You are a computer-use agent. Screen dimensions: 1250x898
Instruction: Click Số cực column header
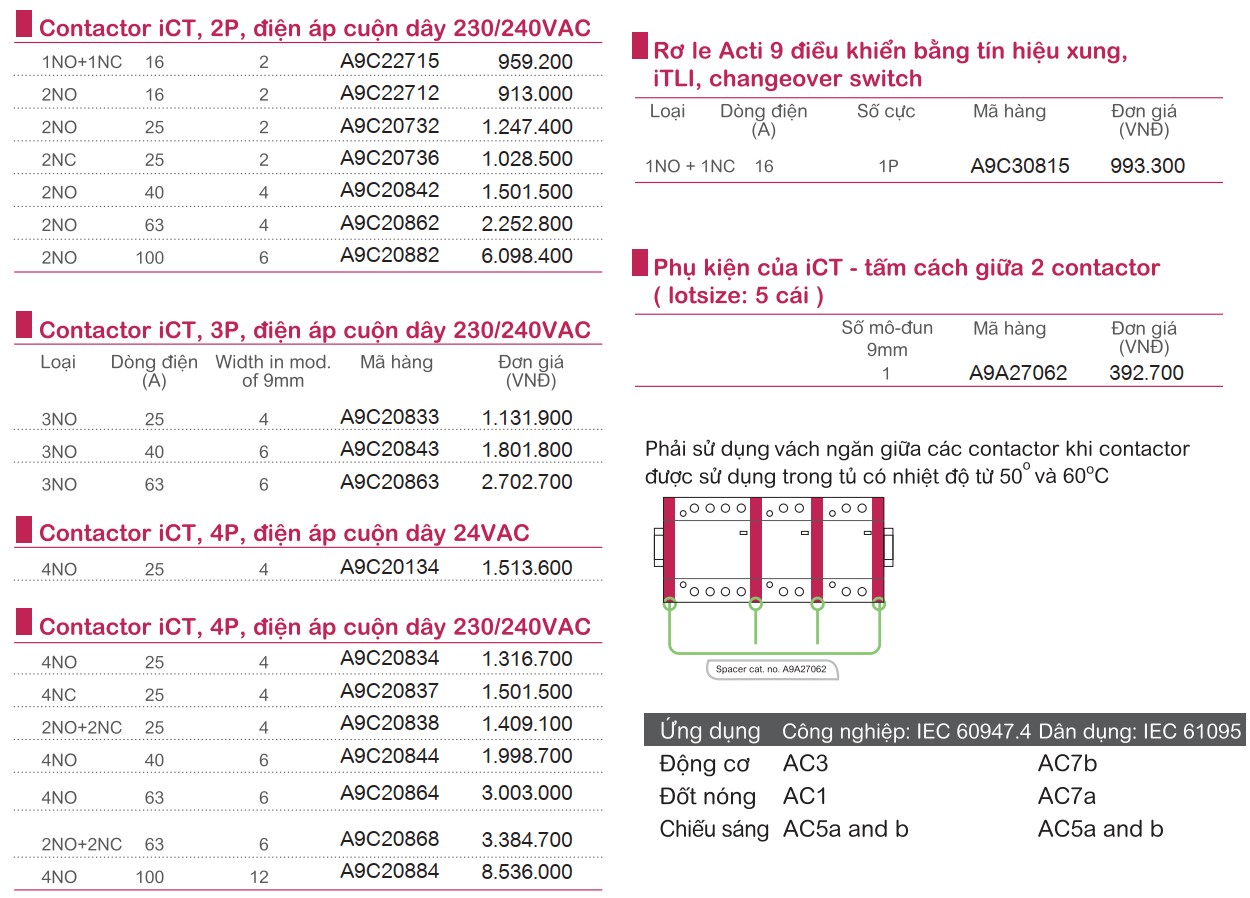click(886, 111)
